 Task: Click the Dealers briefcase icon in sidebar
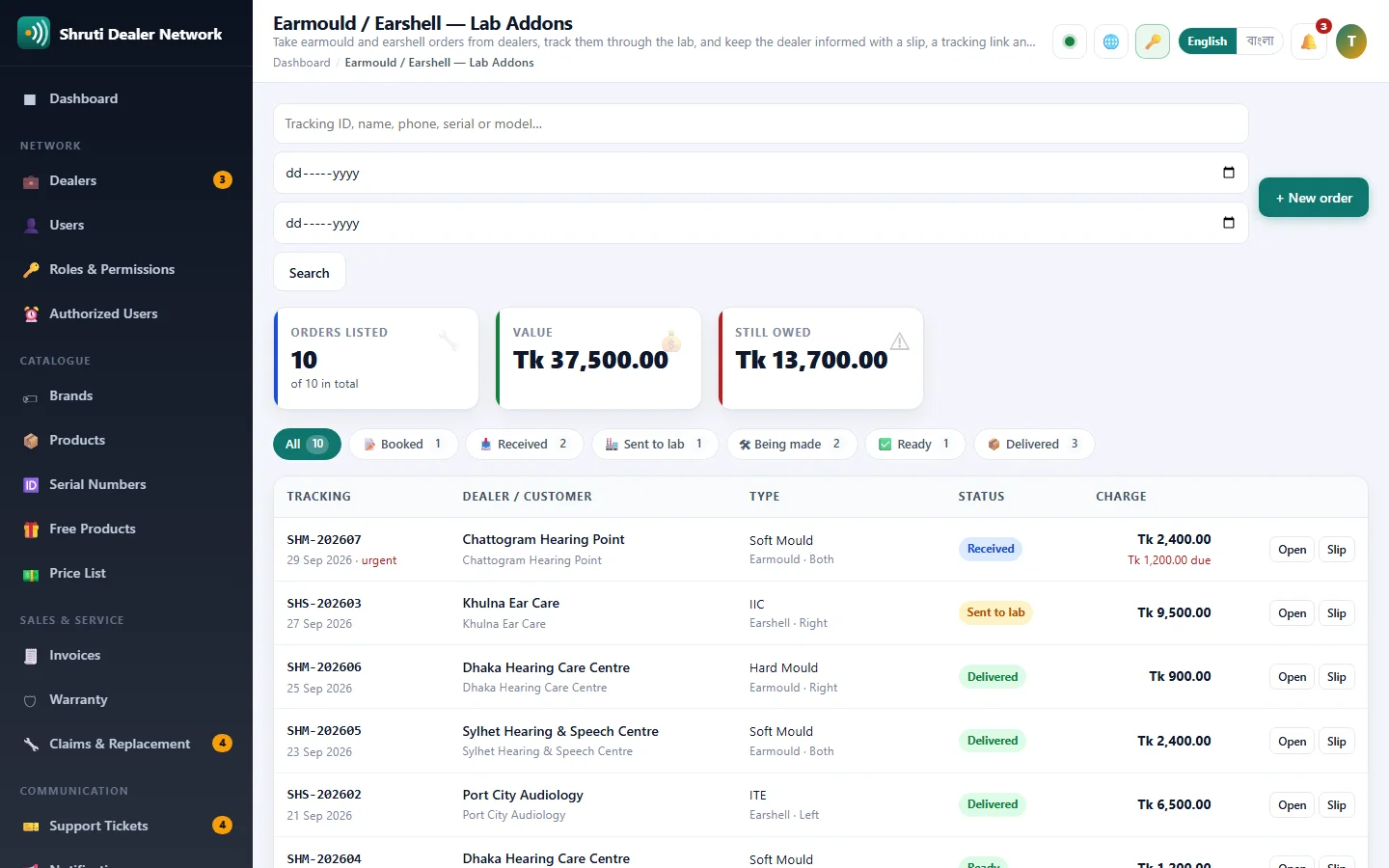coord(31,181)
